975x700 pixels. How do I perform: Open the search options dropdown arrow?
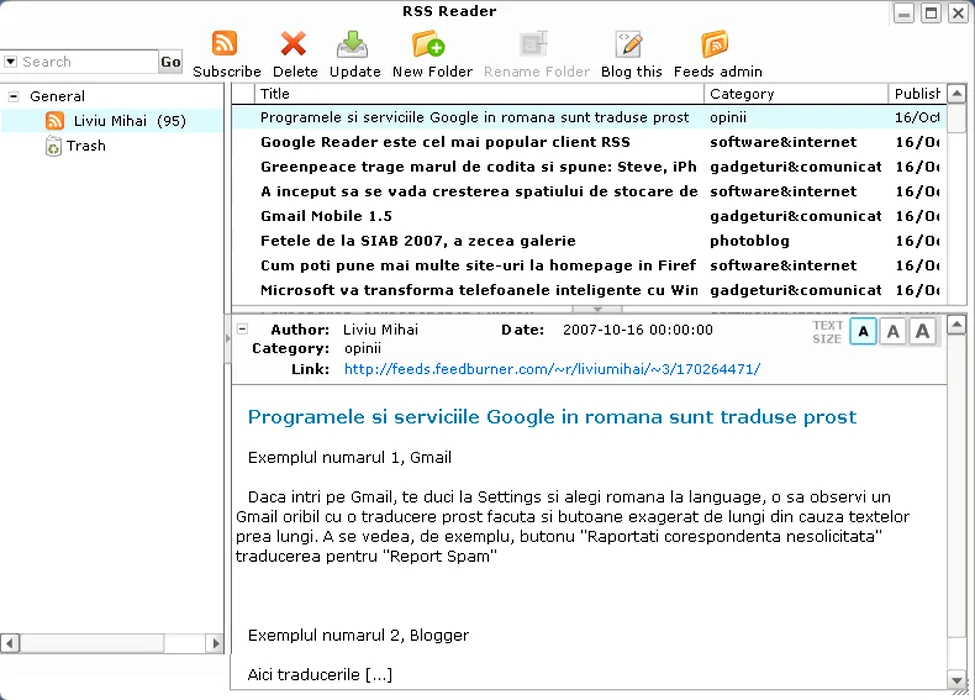[x=10, y=62]
